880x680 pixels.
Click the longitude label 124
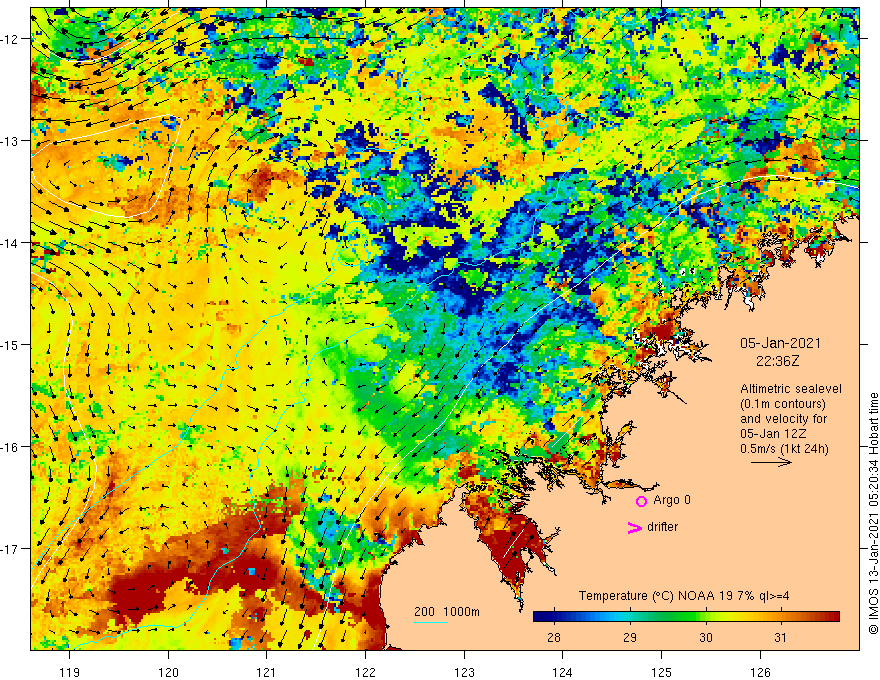pos(563,672)
